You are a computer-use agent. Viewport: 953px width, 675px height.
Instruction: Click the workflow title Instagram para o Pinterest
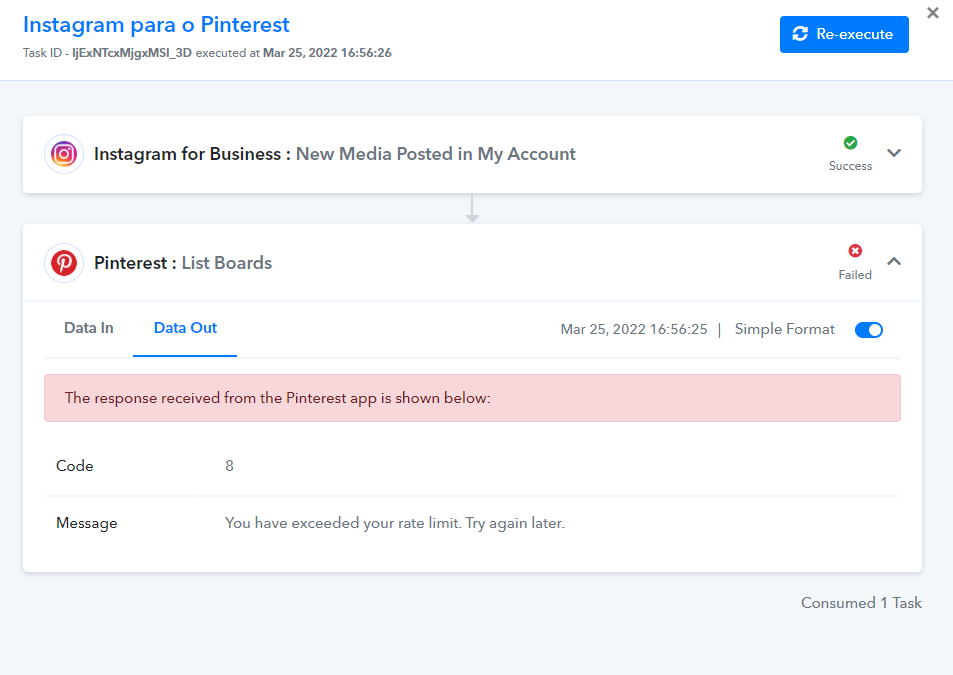[x=156, y=25]
